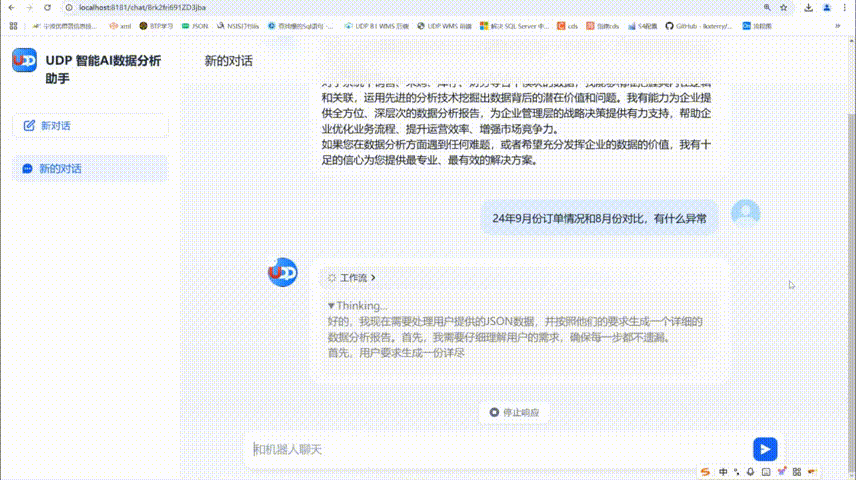The width and height of the screenshot is (856, 480).
Task: Toggle the IME 中 Chinese/English mode
Action: pyautogui.click(x=721, y=471)
